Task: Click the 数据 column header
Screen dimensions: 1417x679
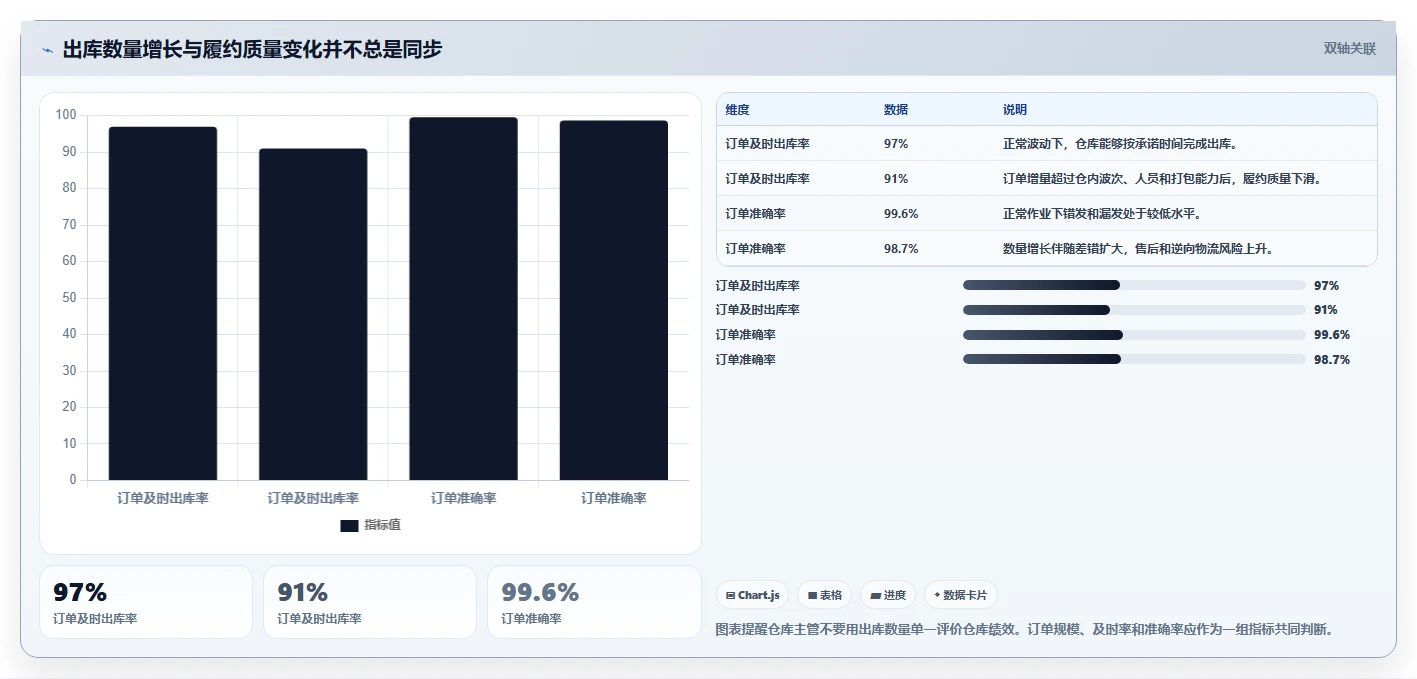Action: 896,110
